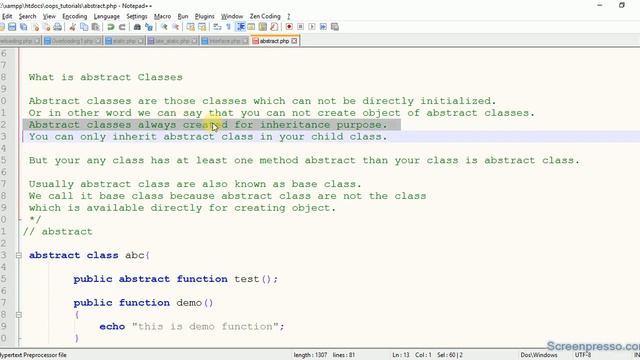Open the User Defined Language icon
640x360 pixels.
[251, 27]
